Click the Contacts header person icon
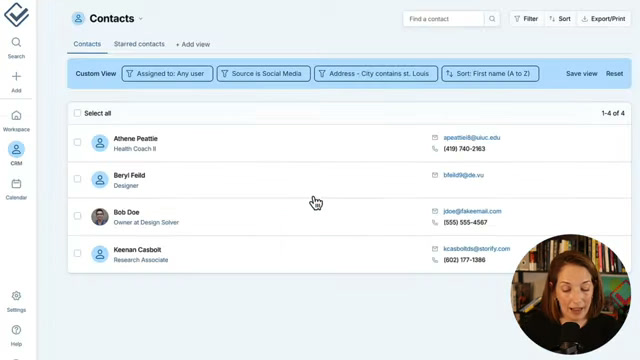The height and width of the screenshot is (360, 640). click(x=78, y=18)
